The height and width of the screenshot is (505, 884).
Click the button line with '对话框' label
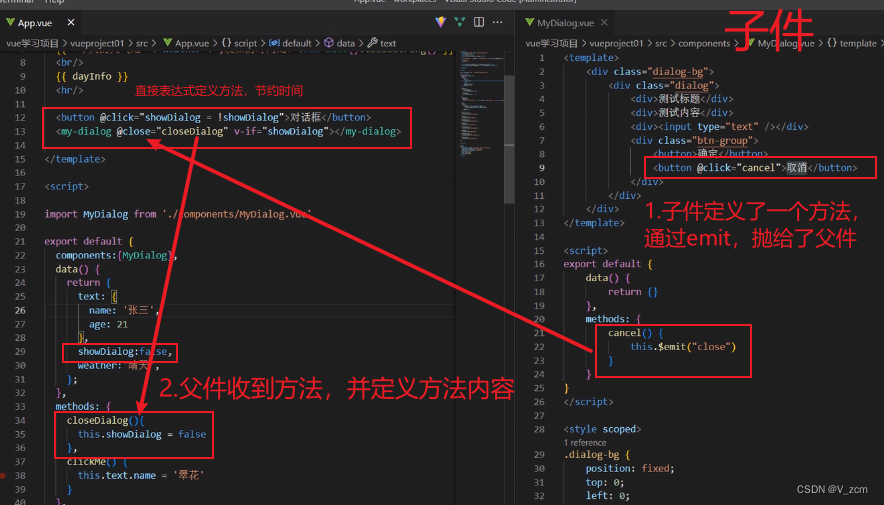[x=213, y=117]
